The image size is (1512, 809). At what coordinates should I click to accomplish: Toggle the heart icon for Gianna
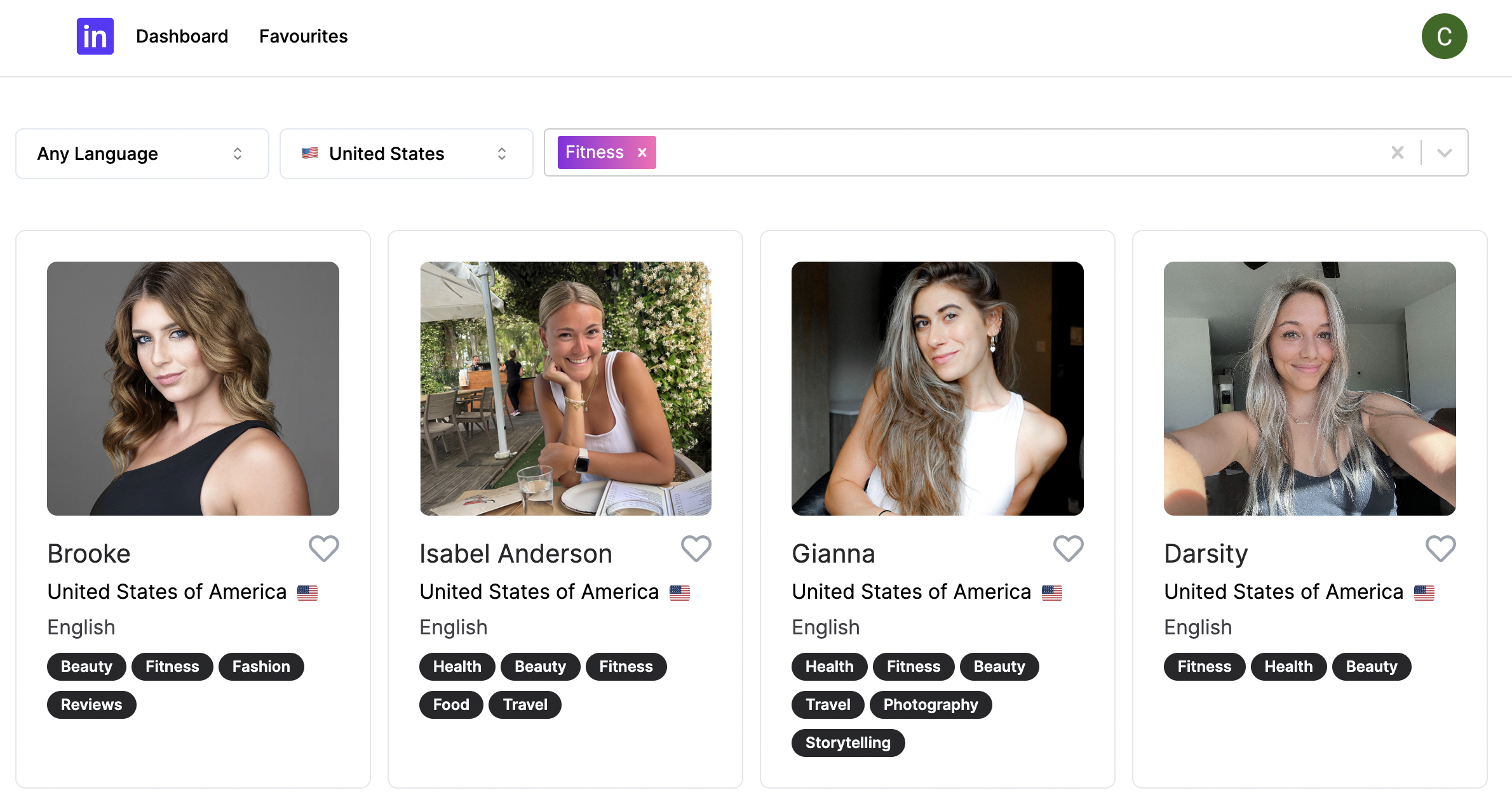click(x=1069, y=549)
